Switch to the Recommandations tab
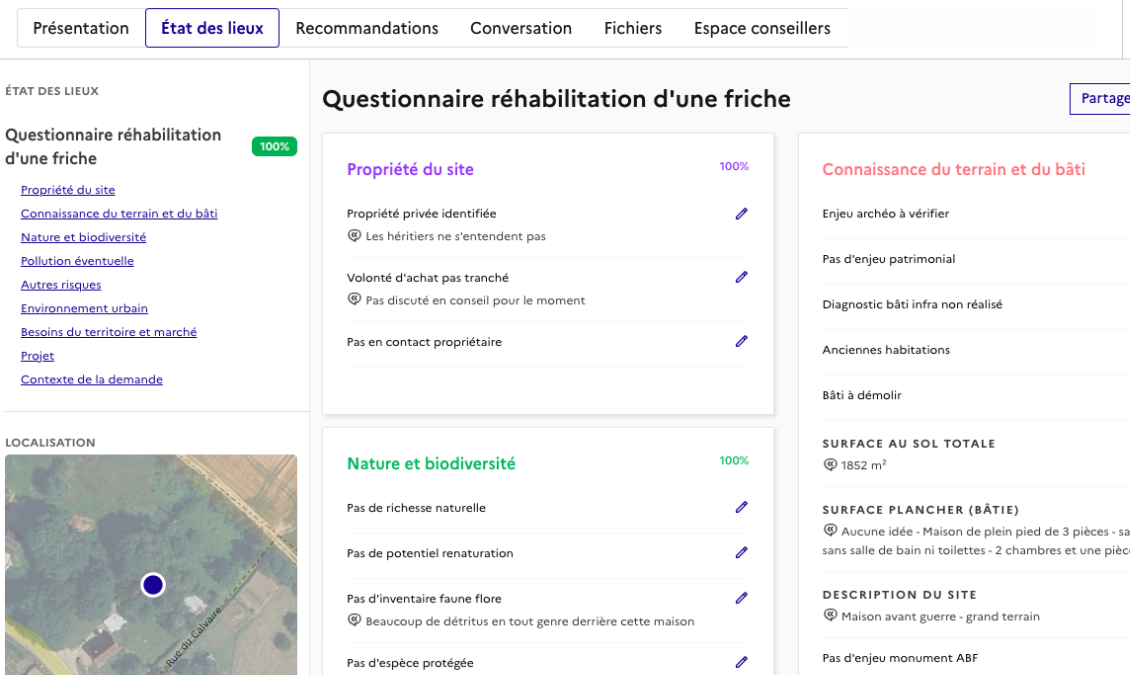Viewport: 1130px width, 675px height. (x=367, y=28)
